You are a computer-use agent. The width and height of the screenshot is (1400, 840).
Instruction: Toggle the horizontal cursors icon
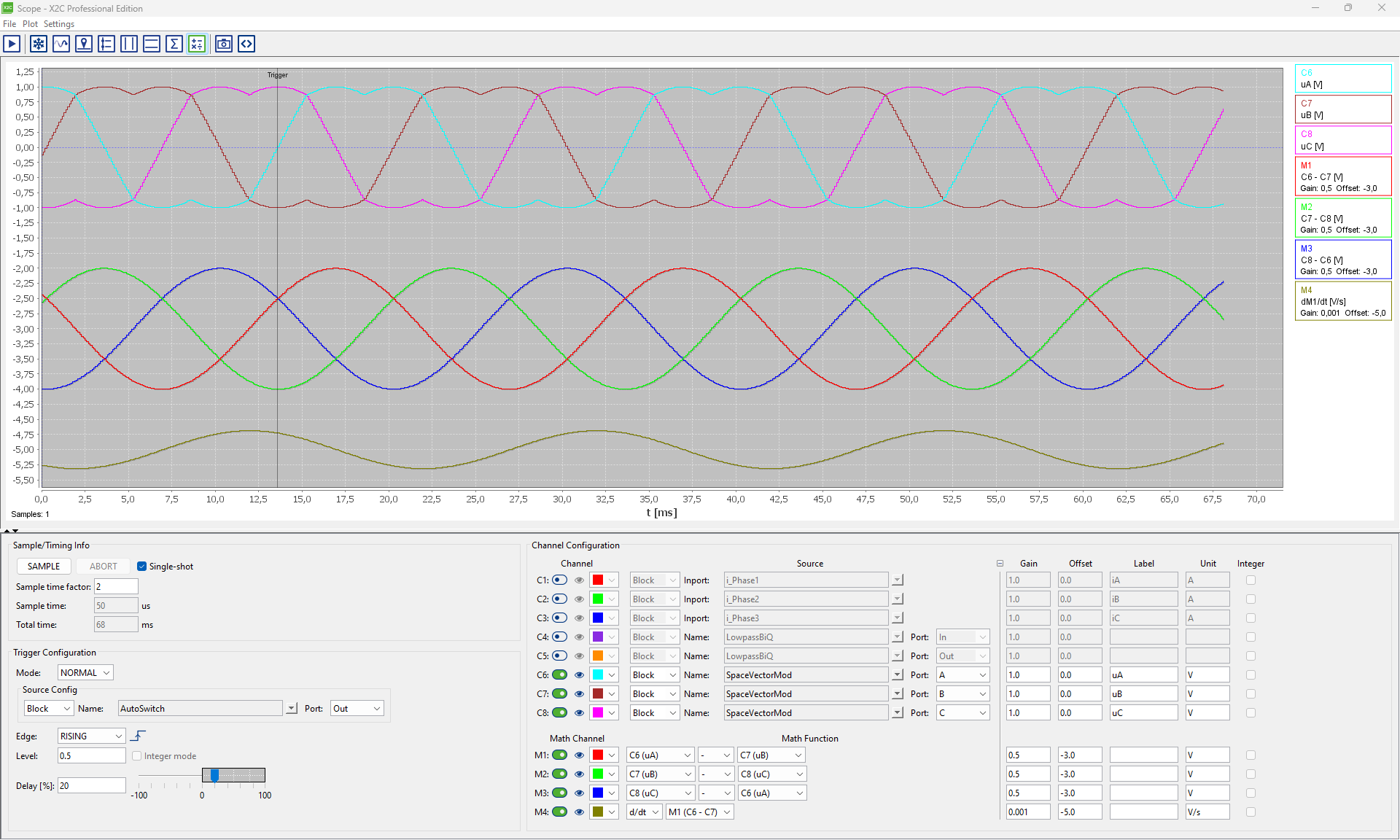pos(152,44)
